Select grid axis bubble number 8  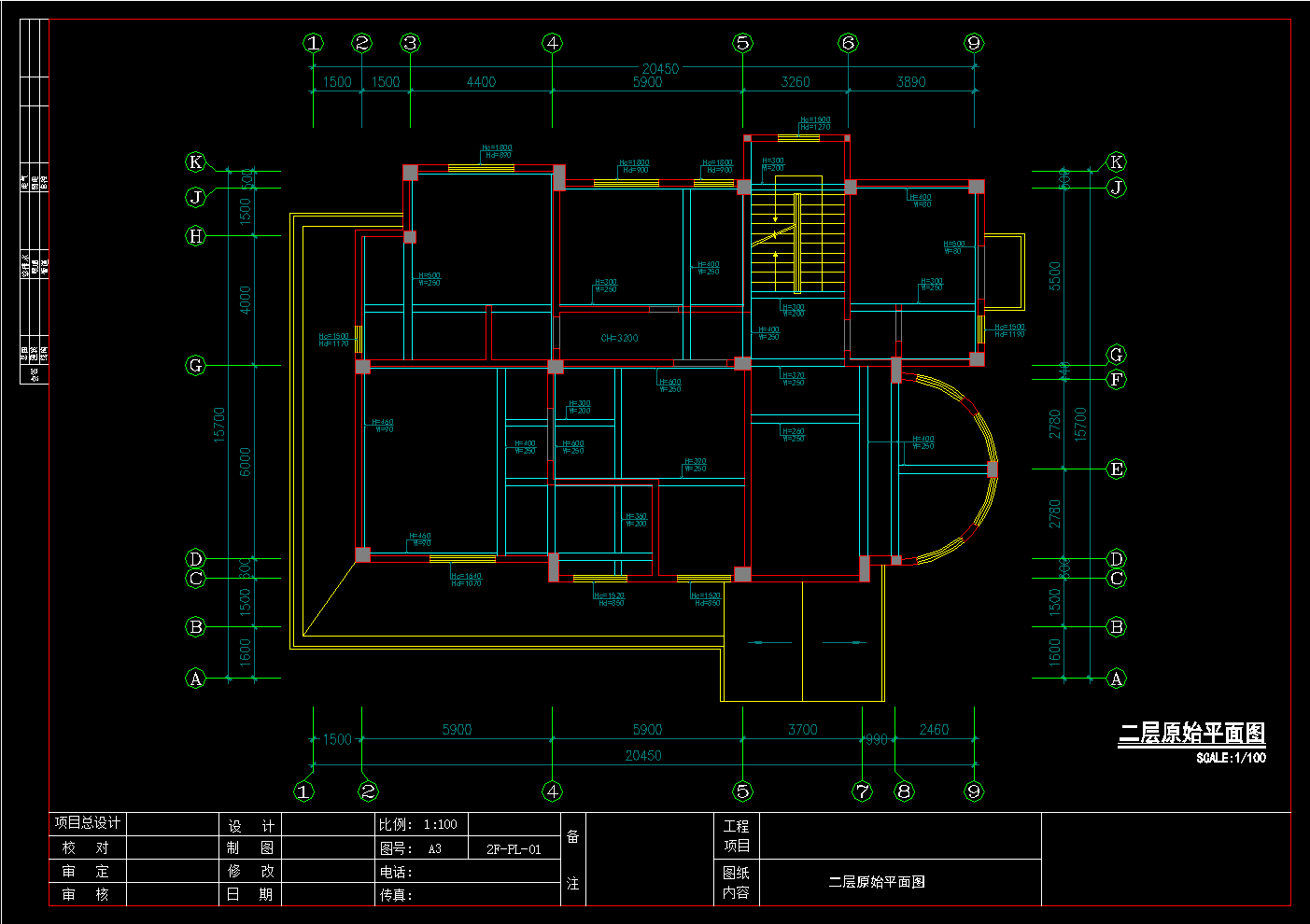coord(903,791)
